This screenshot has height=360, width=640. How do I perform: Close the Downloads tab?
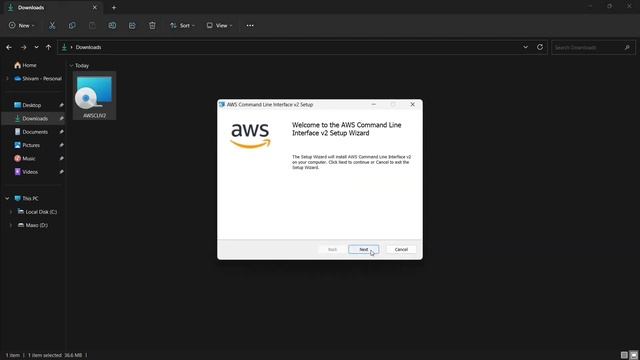pyautogui.click(x=95, y=7)
